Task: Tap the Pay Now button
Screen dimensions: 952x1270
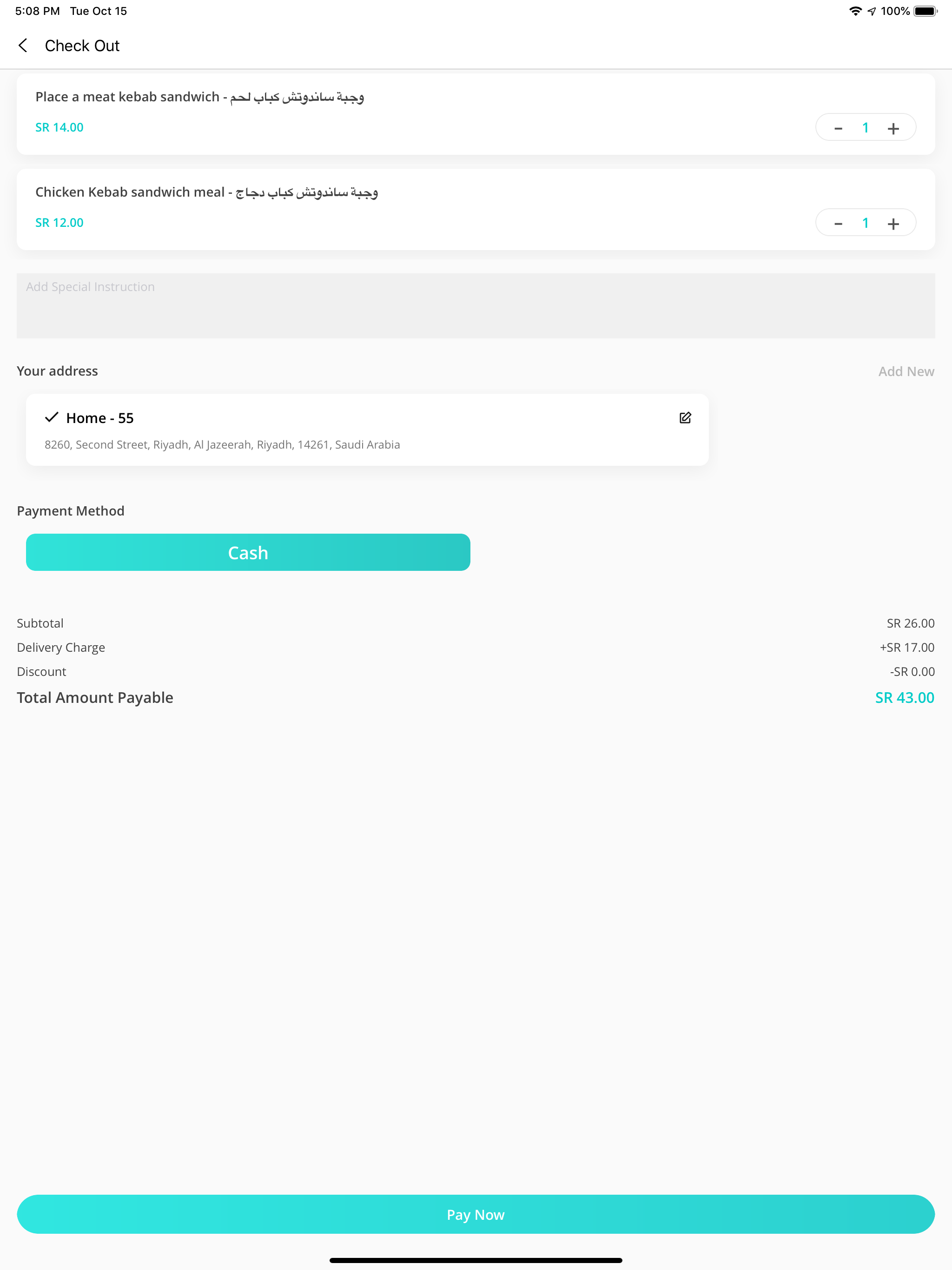Action: [x=476, y=1214]
